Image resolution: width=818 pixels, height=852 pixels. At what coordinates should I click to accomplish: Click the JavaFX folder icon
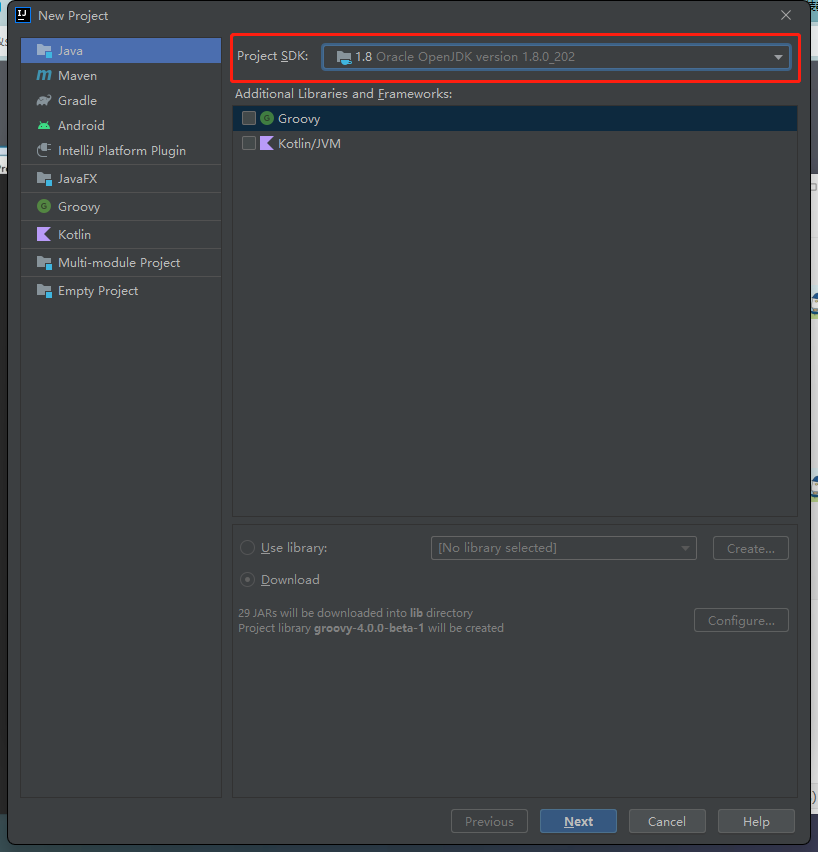[44, 178]
